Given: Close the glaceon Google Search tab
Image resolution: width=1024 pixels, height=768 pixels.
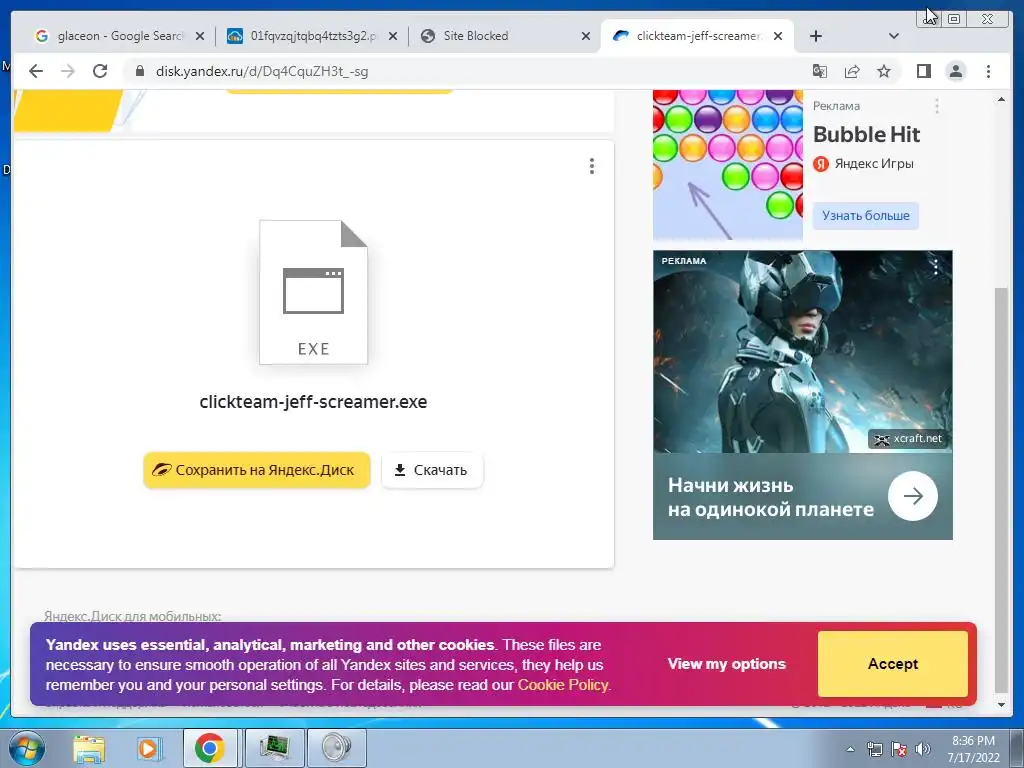Looking at the screenshot, I should [x=200, y=36].
